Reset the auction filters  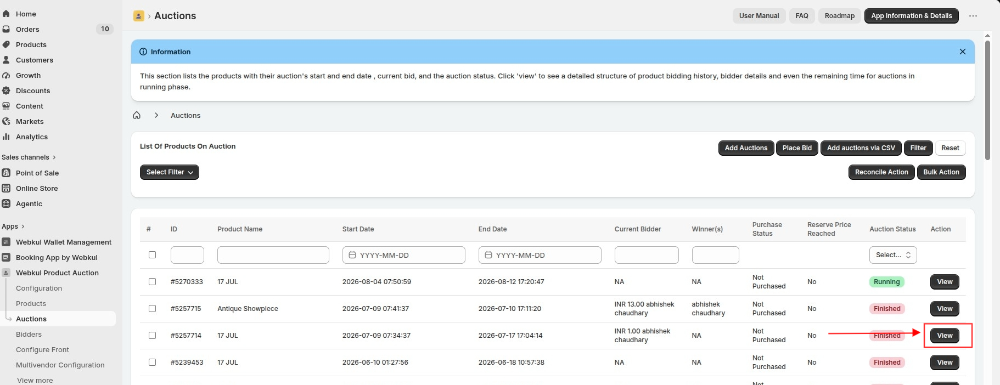tap(950, 148)
